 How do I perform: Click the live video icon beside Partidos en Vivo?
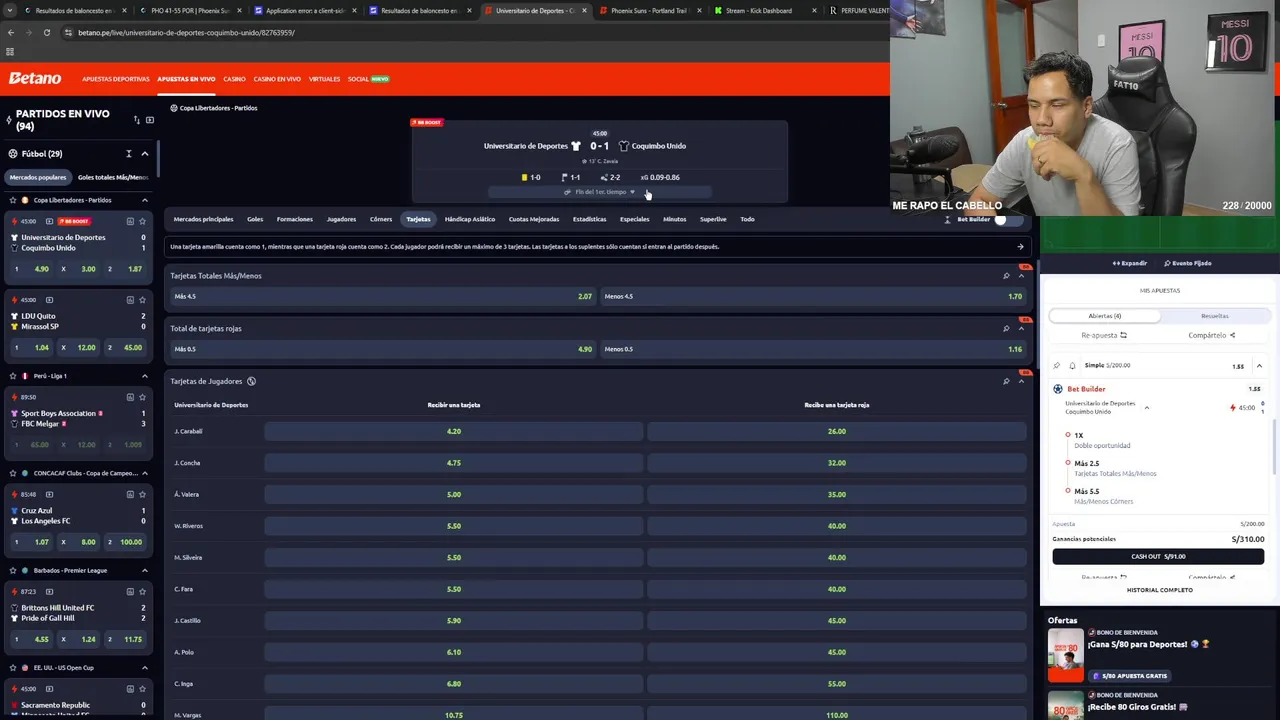(150, 120)
